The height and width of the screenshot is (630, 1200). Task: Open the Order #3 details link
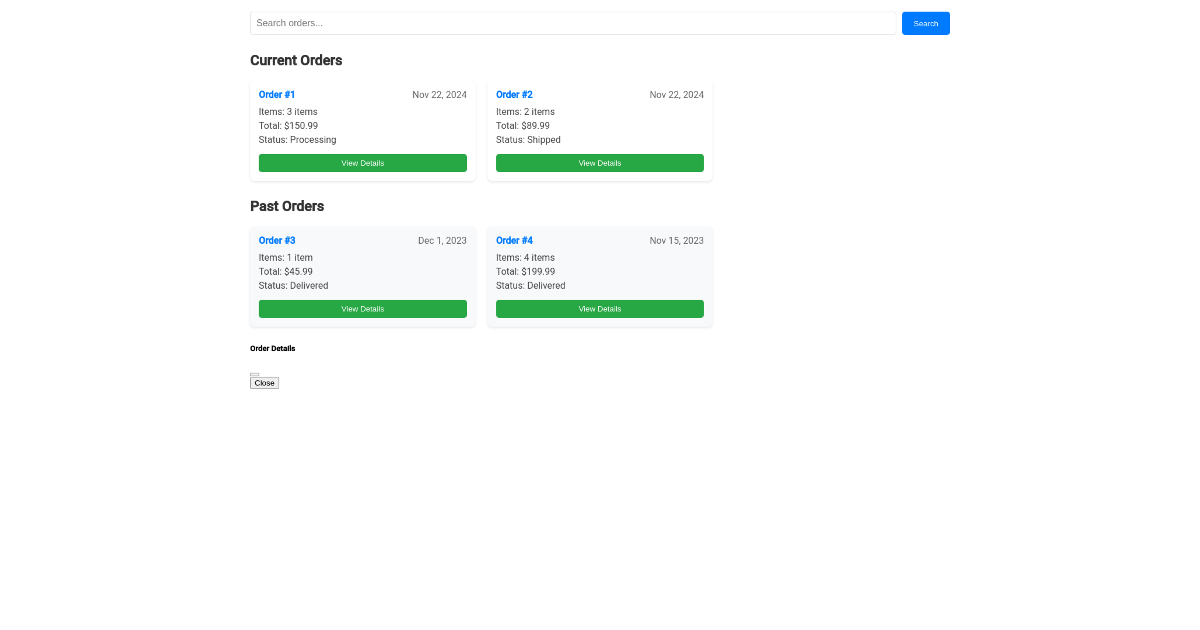[x=277, y=240]
